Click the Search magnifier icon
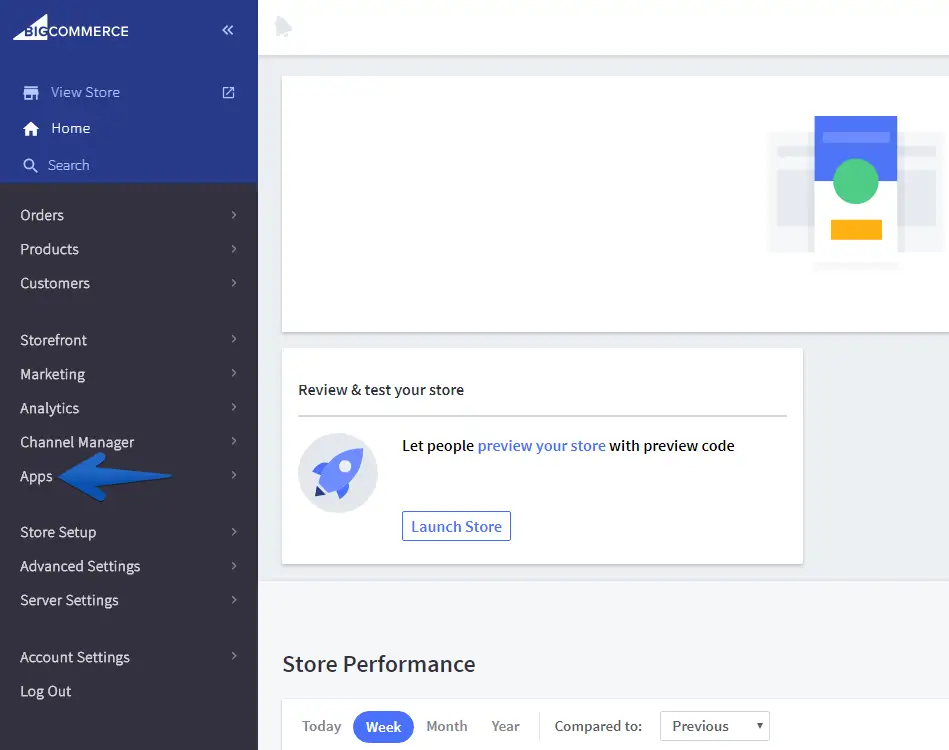The height and width of the screenshot is (750, 949). click(31, 166)
